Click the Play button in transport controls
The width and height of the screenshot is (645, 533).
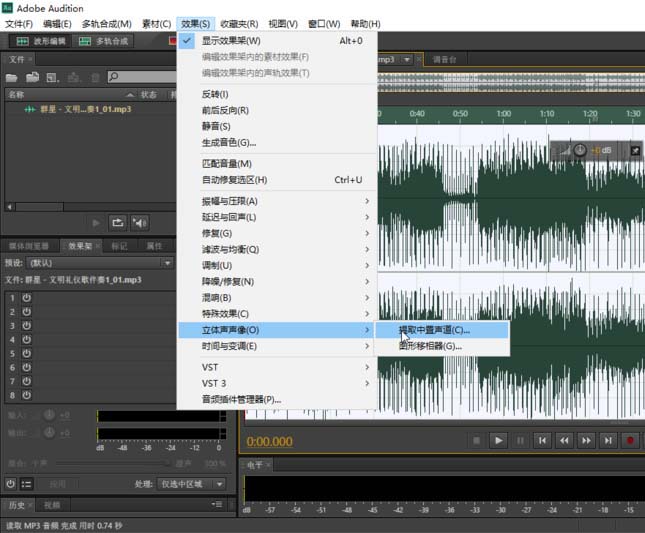click(x=498, y=440)
